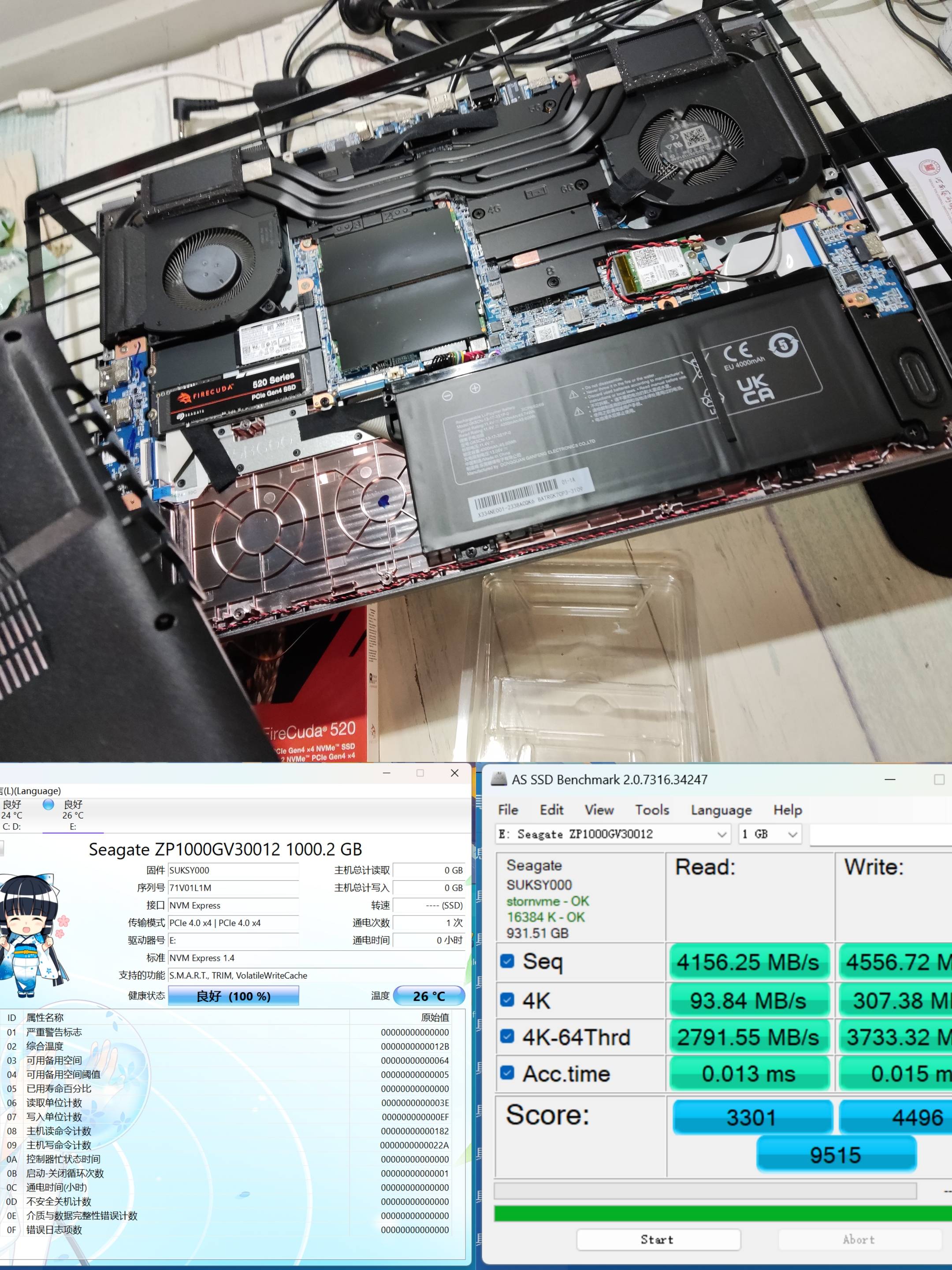Toggle the 4K-64Thrd test checkbox

[507, 1036]
